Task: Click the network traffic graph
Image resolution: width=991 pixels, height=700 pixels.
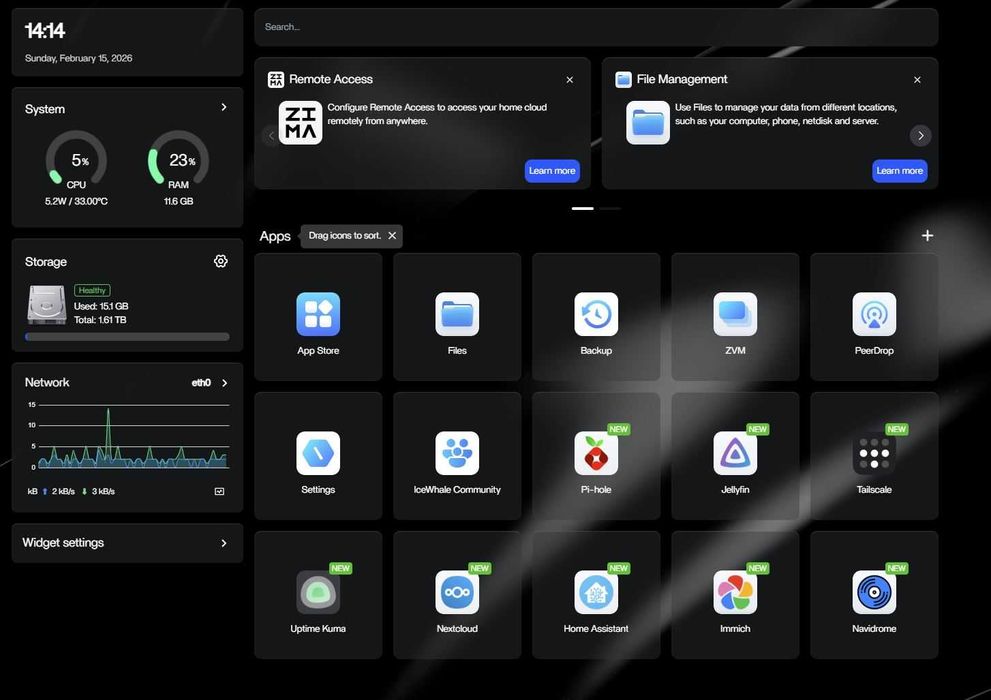Action: click(131, 437)
